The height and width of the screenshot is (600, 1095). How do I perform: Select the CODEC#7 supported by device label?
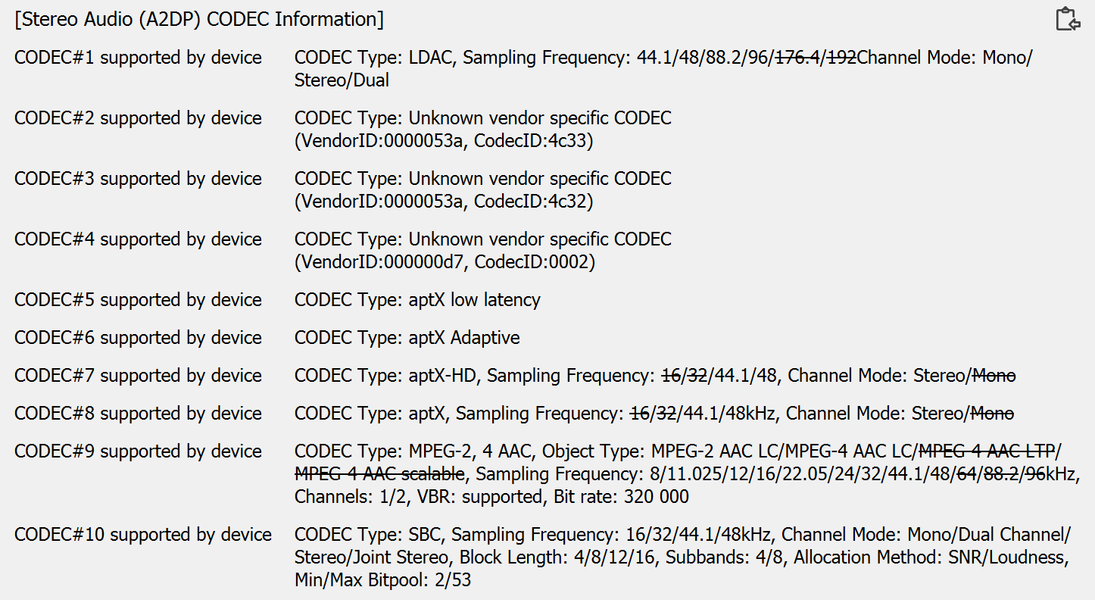click(x=138, y=376)
